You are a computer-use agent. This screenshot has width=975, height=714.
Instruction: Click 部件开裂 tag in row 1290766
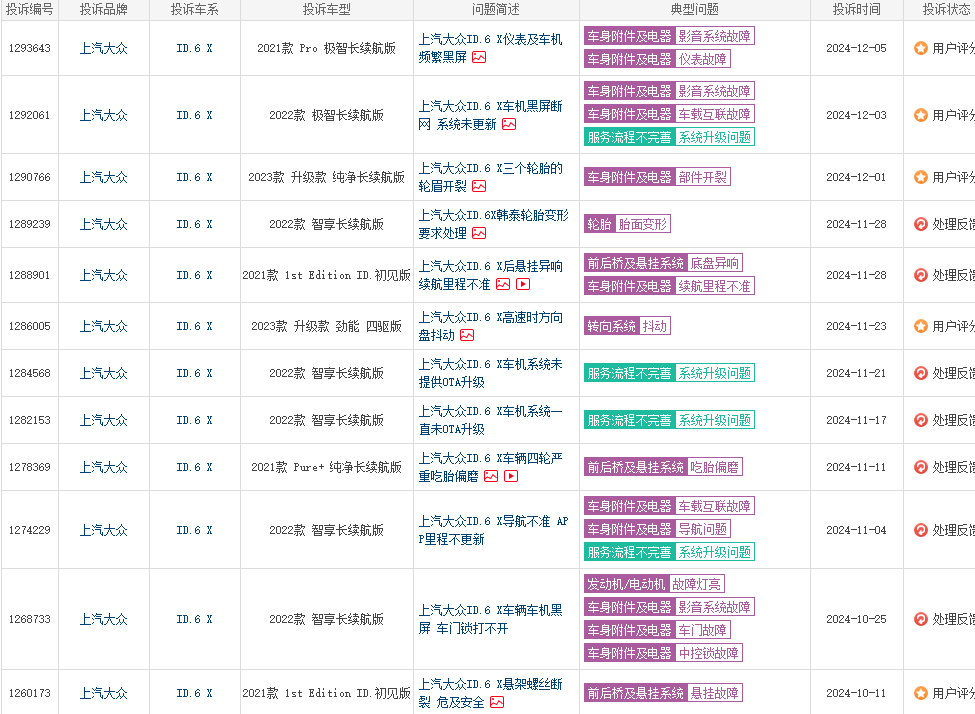[x=703, y=177]
